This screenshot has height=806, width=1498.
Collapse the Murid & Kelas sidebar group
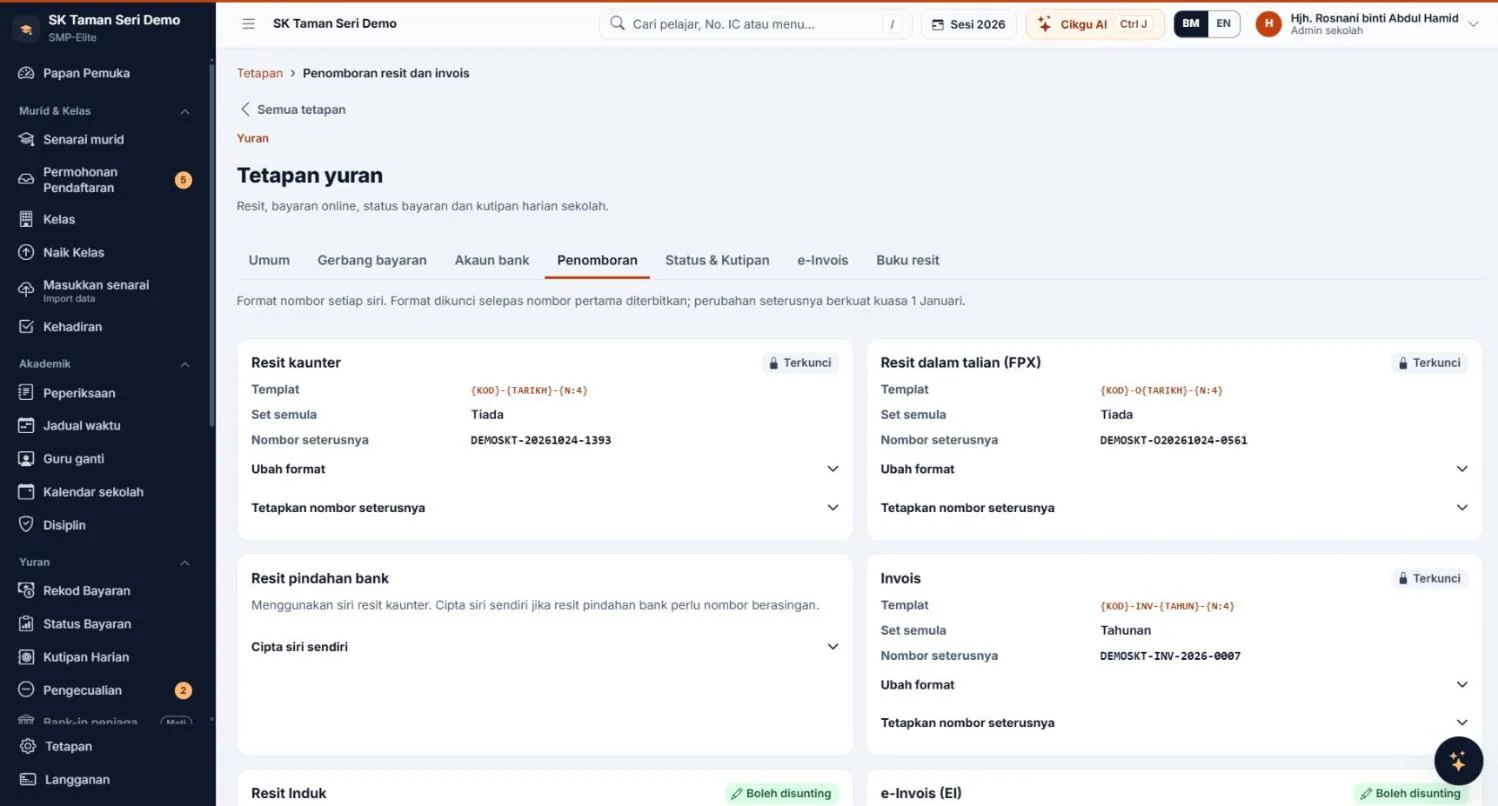click(x=185, y=111)
